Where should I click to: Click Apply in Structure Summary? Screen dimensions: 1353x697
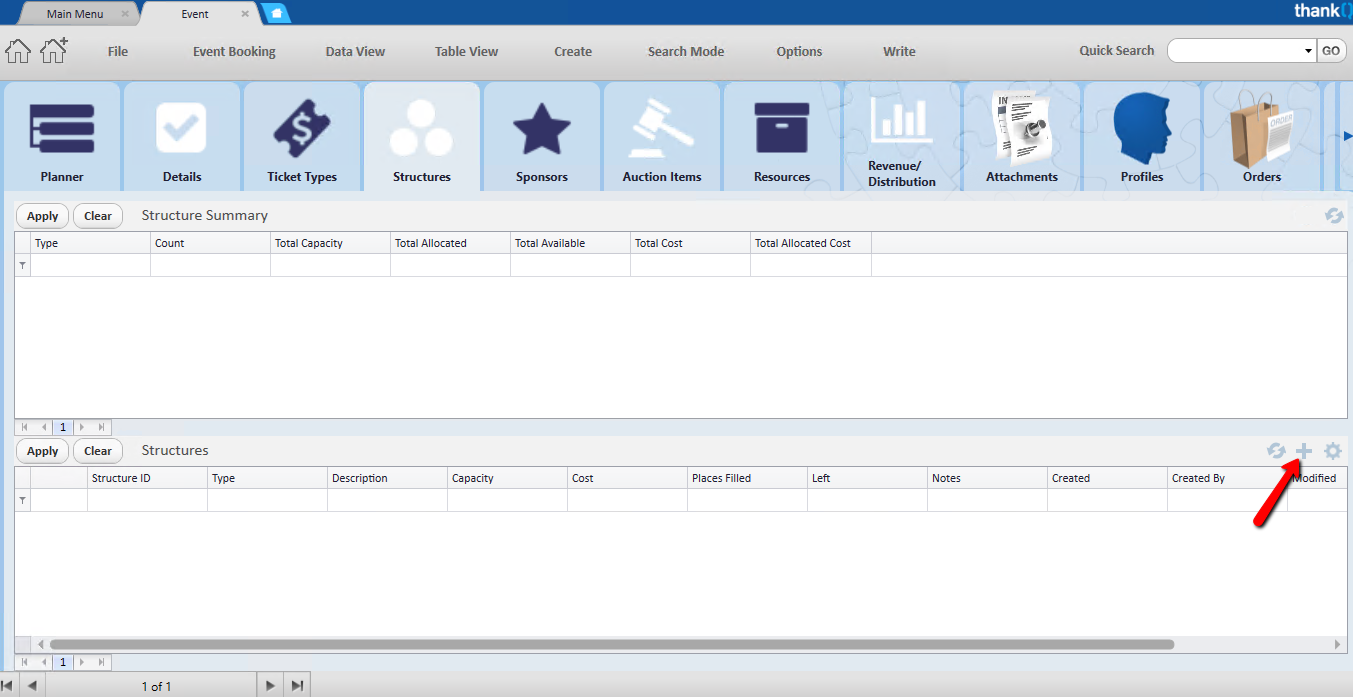(43, 216)
